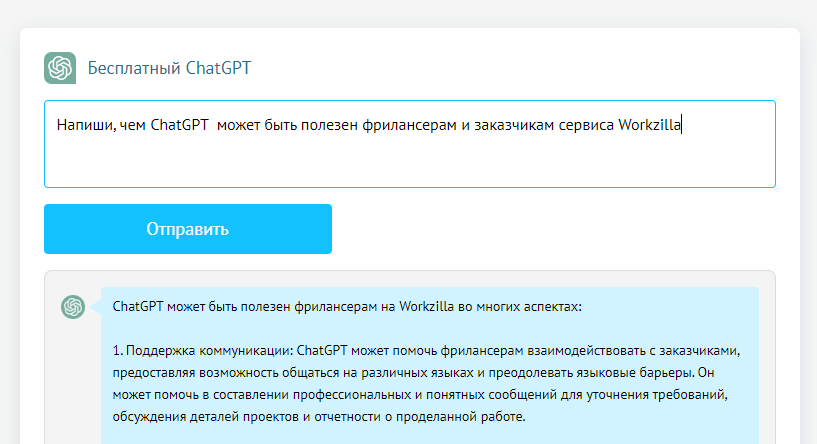This screenshot has height=444, width=817.
Task: Click the speech bubble tail beside the avatar
Action: (x=96, y=307)
